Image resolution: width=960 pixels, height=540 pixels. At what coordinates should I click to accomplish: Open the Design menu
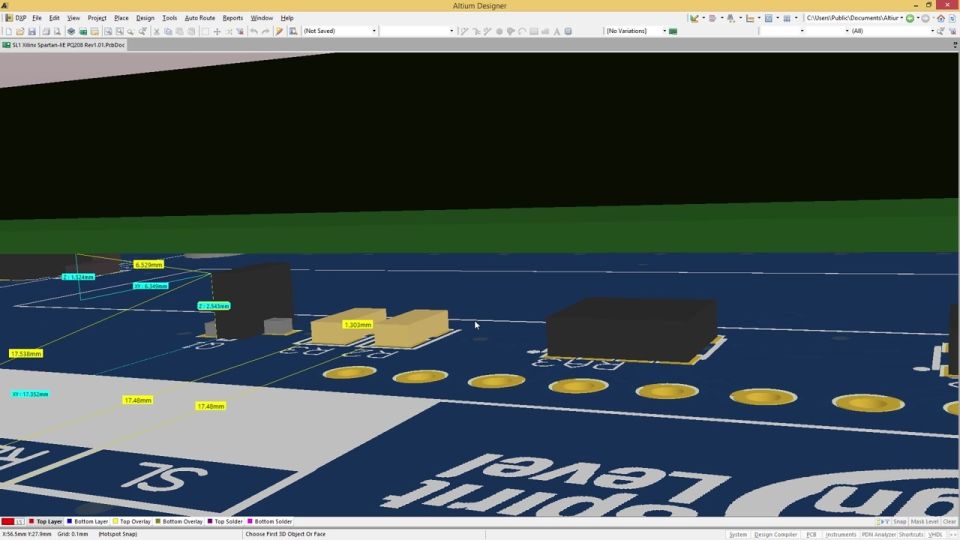coord(145,18)
